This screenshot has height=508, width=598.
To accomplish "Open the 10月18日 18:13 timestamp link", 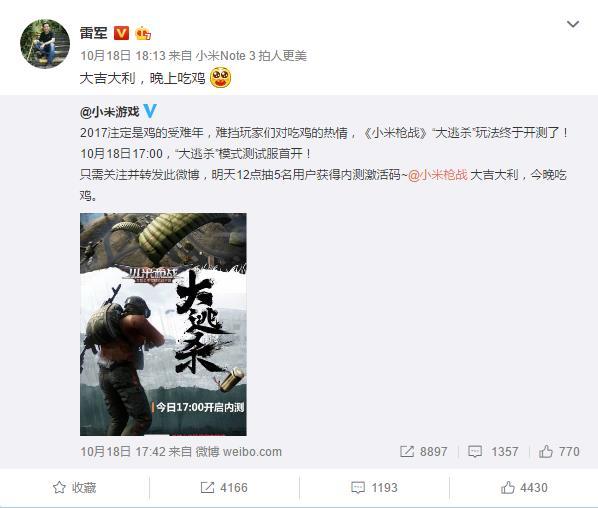I will [123, 56].
